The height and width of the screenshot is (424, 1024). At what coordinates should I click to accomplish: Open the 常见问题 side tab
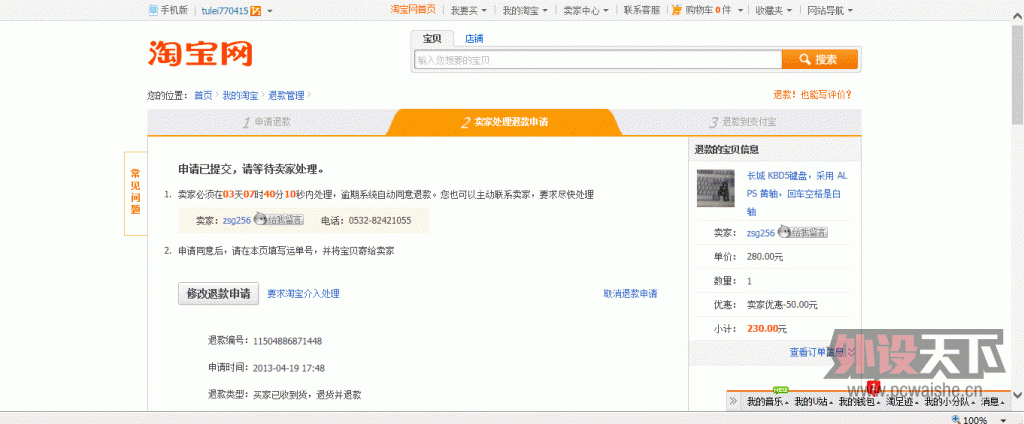point(135,191)
